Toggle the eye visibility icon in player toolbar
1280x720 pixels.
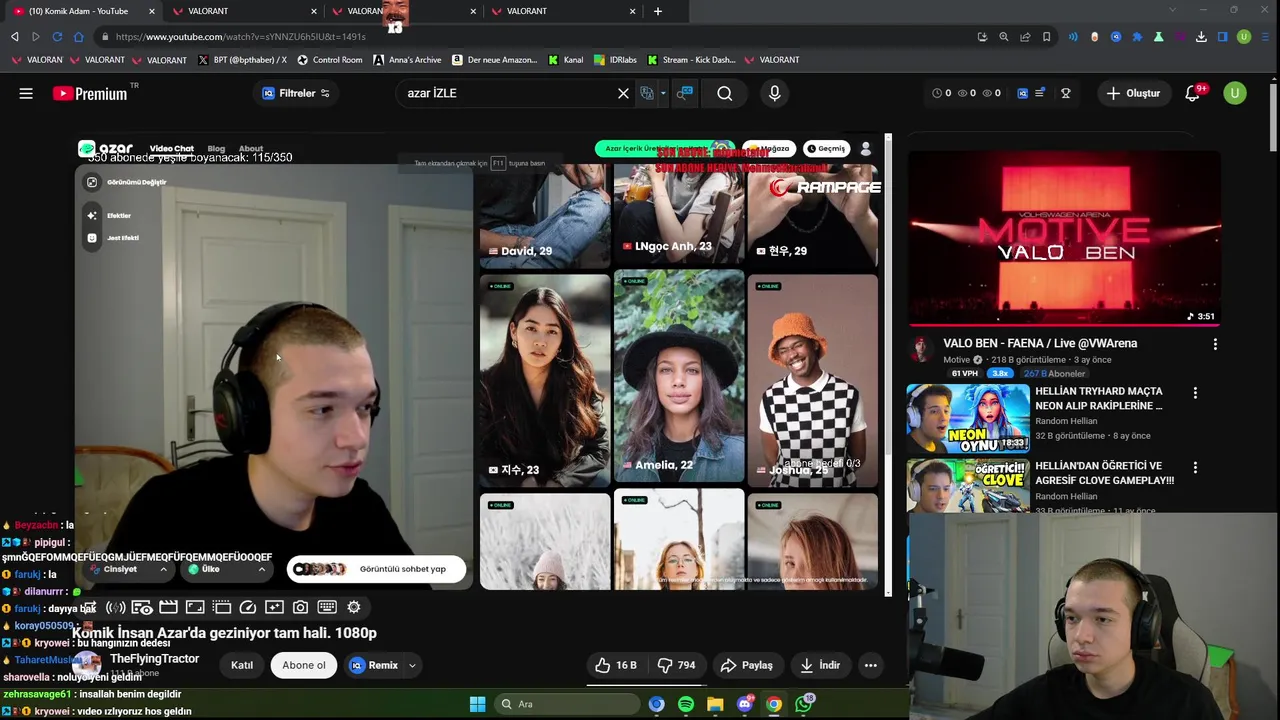[142, 607]
